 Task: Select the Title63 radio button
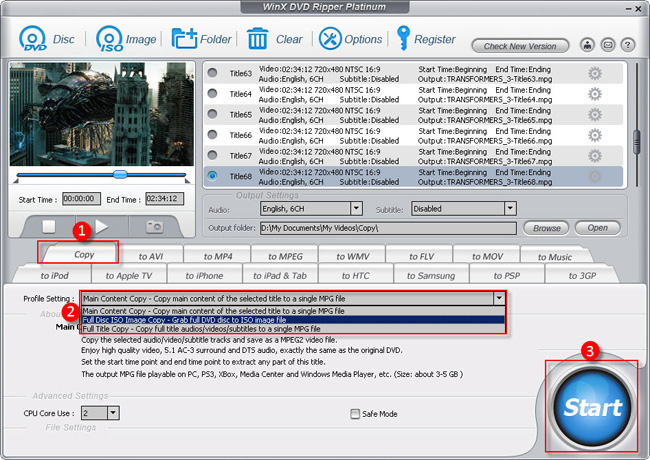click(x=212, y=73)
